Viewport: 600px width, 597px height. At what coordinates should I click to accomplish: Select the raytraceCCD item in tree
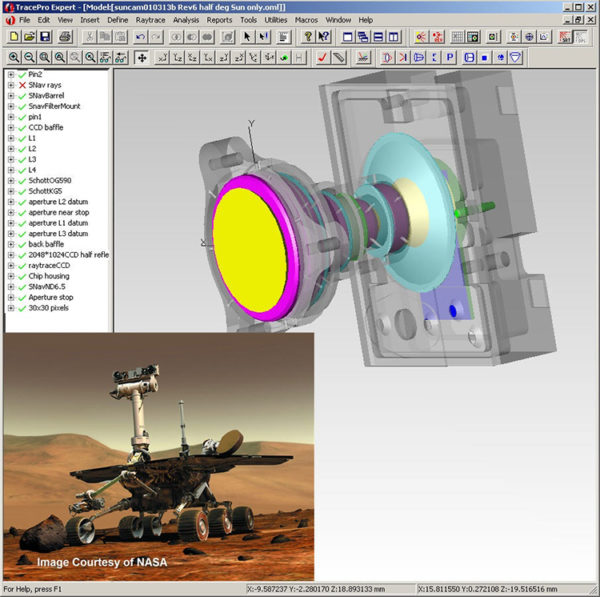coord(54,265)
